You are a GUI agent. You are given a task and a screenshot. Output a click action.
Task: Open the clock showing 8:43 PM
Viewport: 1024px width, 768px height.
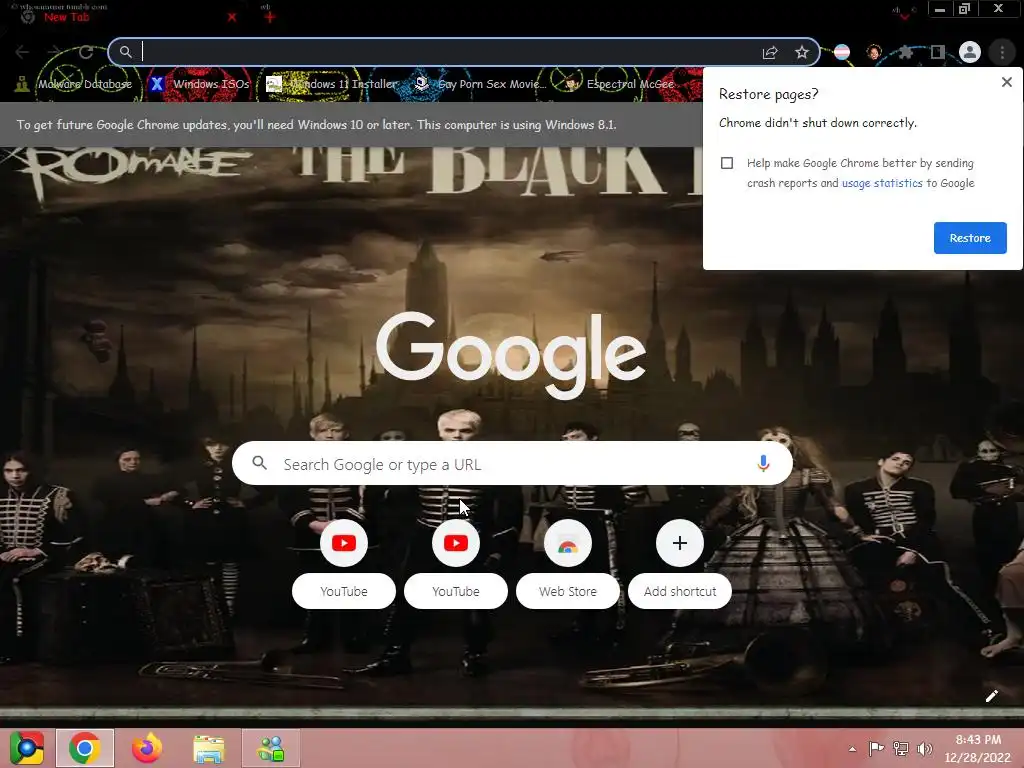tap(978, 748)
